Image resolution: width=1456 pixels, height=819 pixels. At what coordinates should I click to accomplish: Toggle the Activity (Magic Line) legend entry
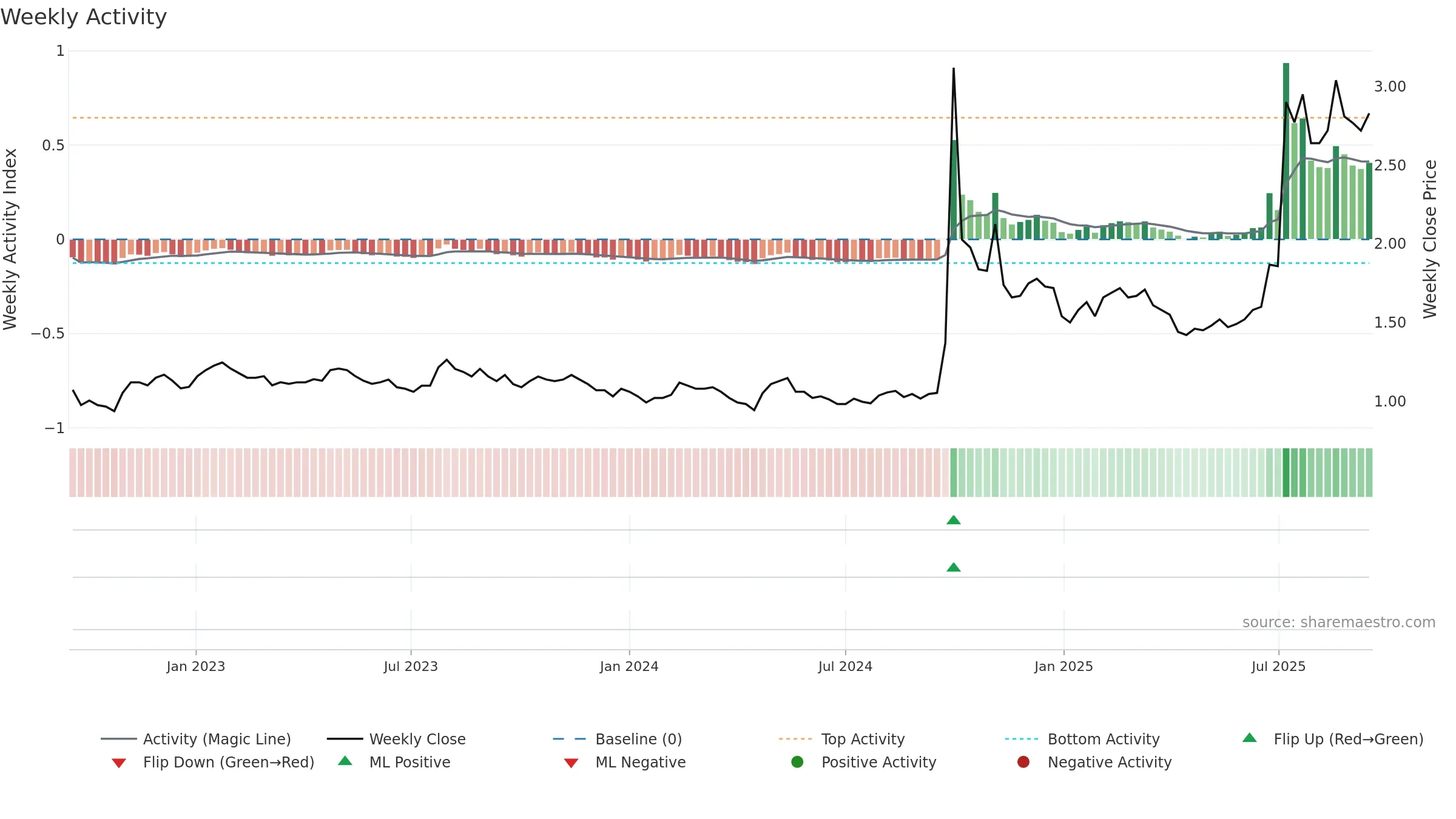tap(196, 739)
